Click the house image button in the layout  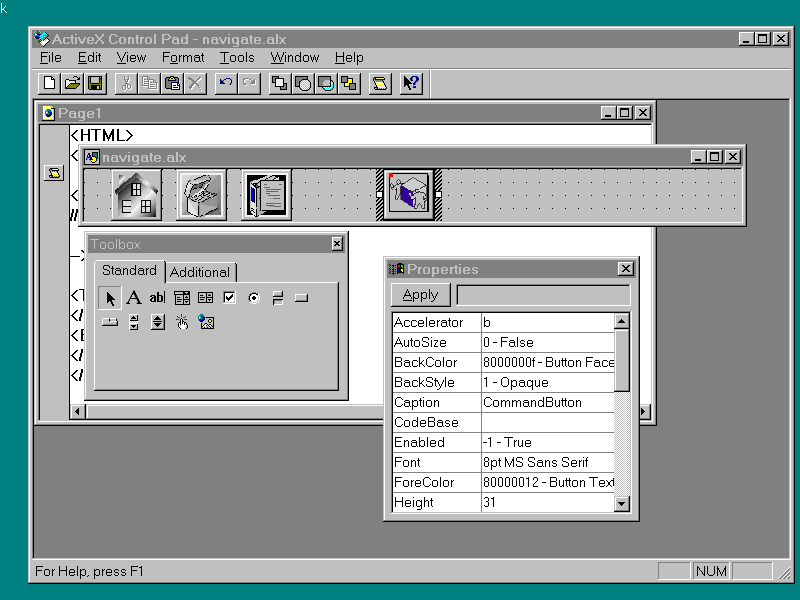click(x=136, y=195)
